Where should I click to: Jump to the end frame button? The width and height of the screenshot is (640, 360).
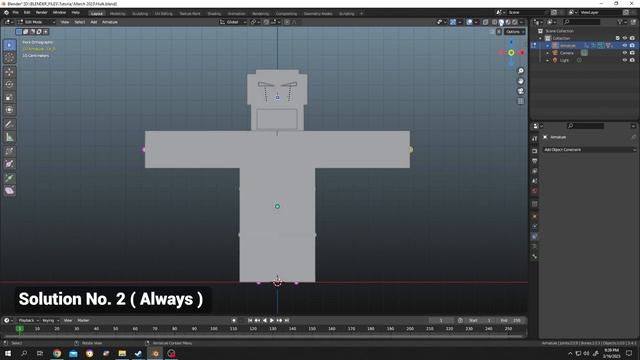tap(287, 320)
